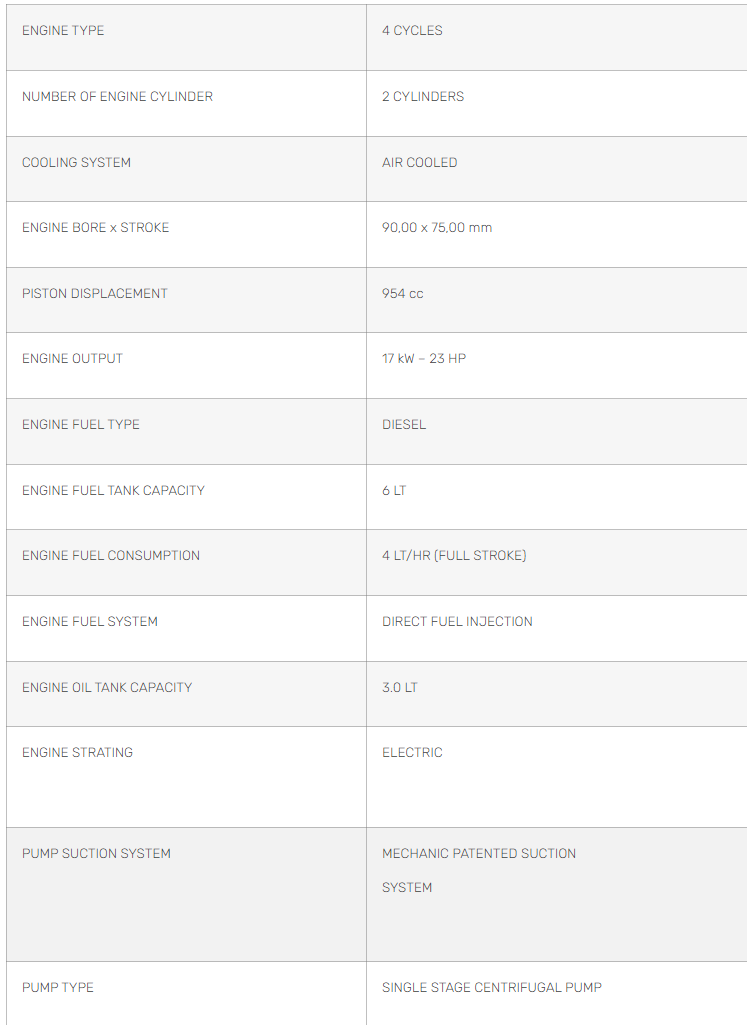Click ENGINE BORE x STROKE label

coord(95,227)
